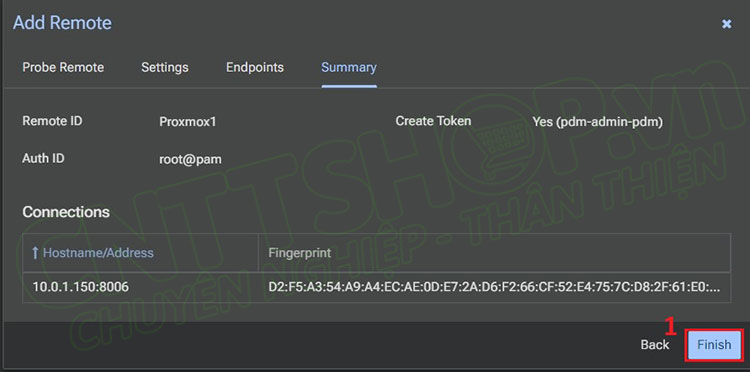This screenshot has height=372, width=750.
Task: Go to the Endpoints tab
Action: (254, 67)
